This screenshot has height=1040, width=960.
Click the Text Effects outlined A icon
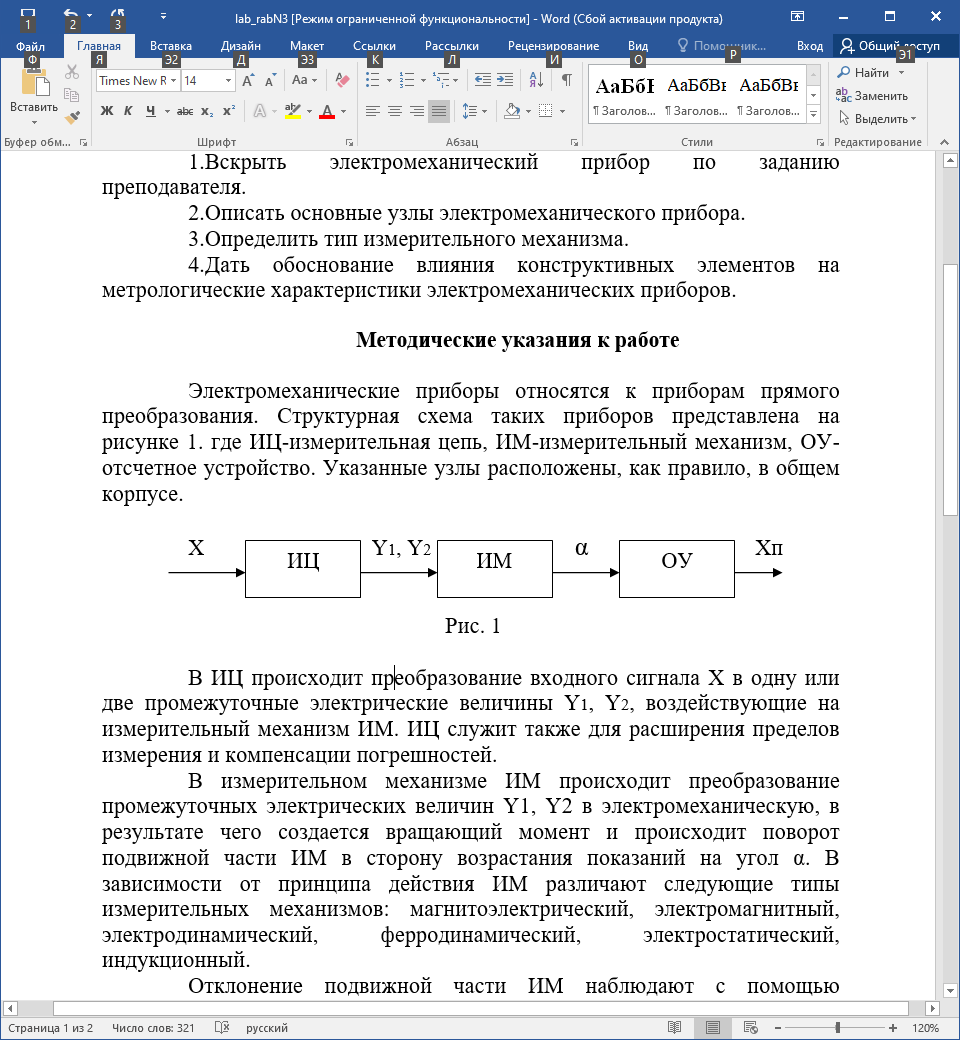[x=260, y=111]
